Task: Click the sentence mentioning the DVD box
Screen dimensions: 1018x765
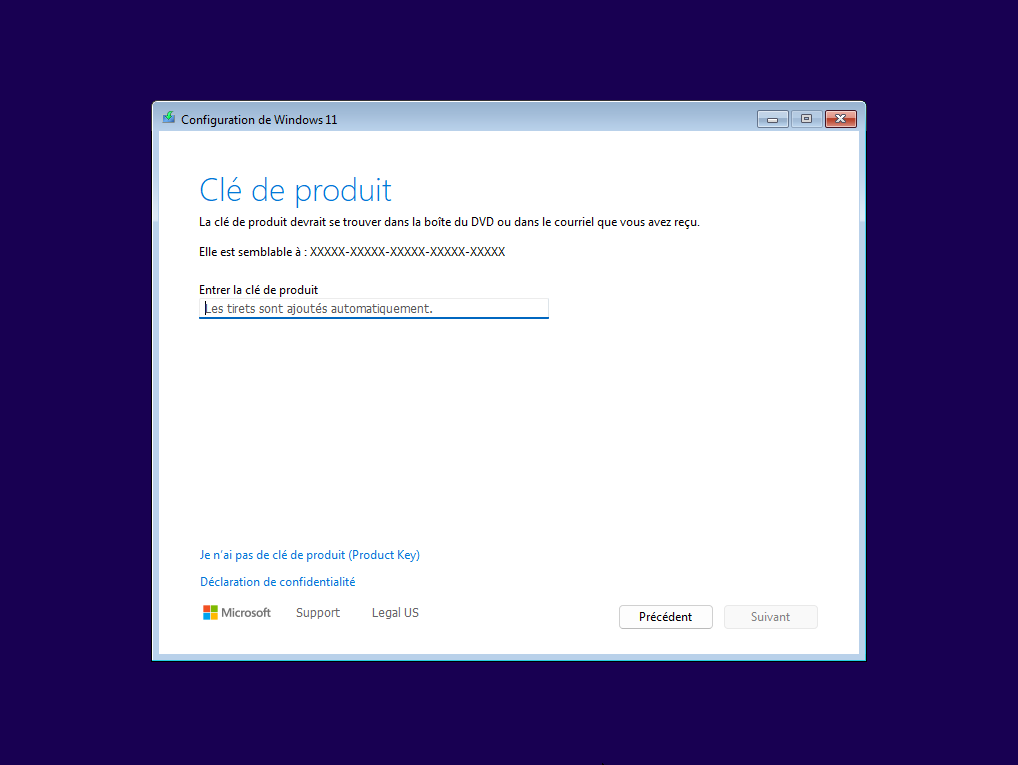Action: 449,222
